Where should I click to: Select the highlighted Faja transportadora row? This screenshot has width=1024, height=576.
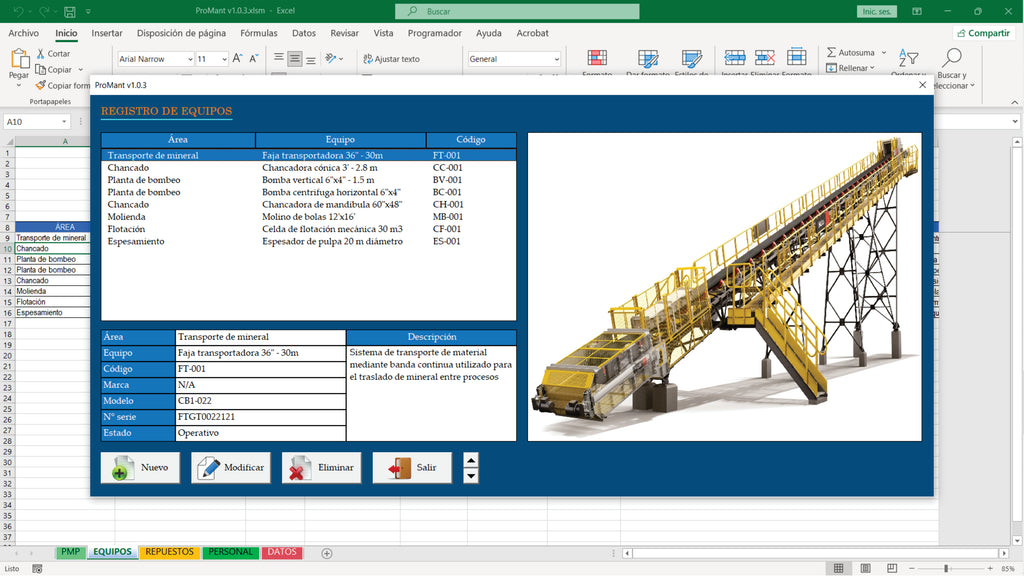point(308,155)
